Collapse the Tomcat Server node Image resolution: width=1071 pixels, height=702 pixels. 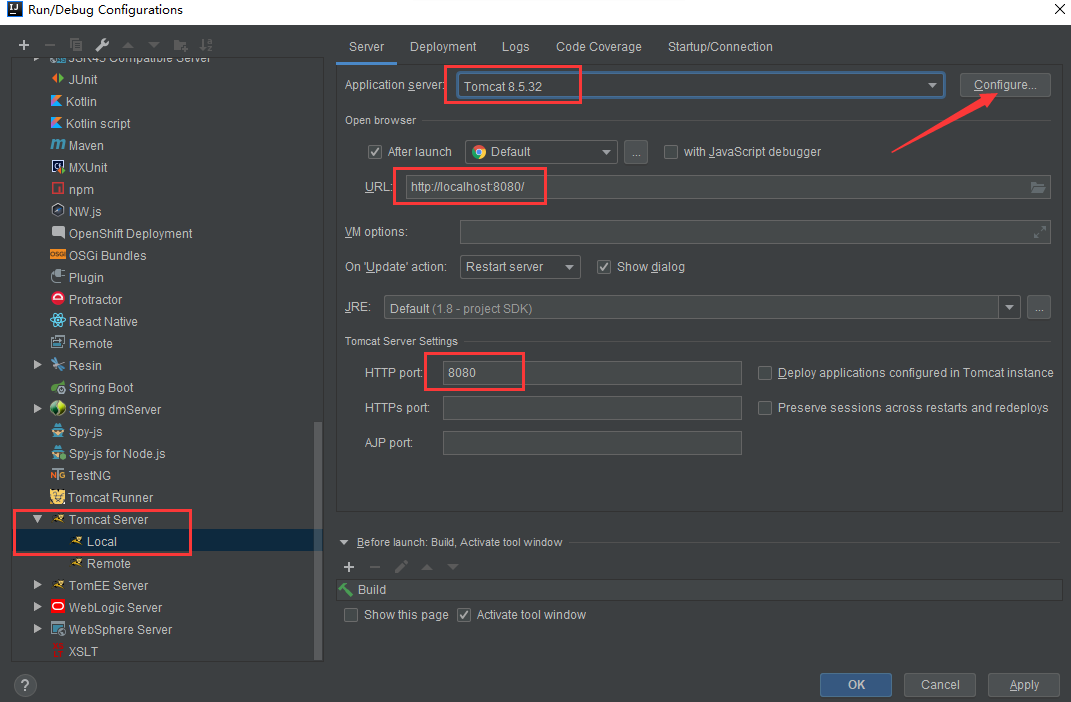(x=38, y=519)
